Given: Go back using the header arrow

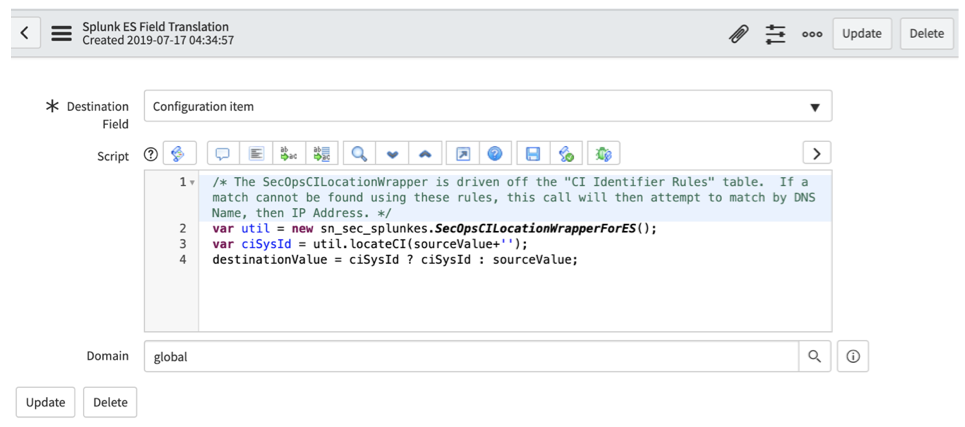Looking at the screenshot, I should point(25,33).
